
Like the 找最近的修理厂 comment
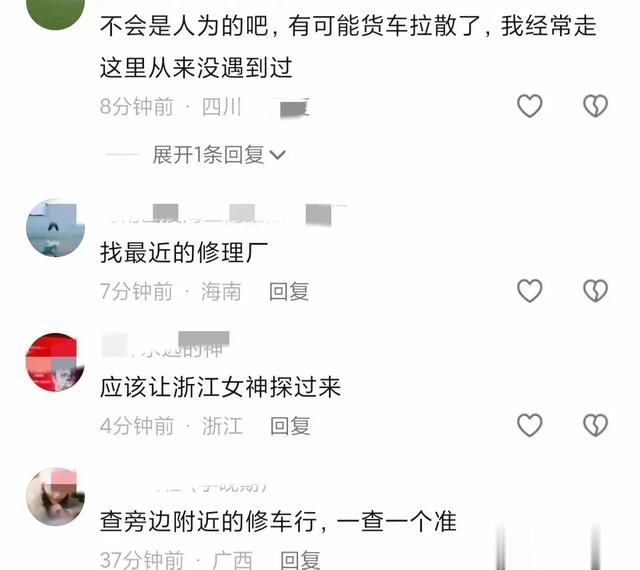(x=529, y=291)
